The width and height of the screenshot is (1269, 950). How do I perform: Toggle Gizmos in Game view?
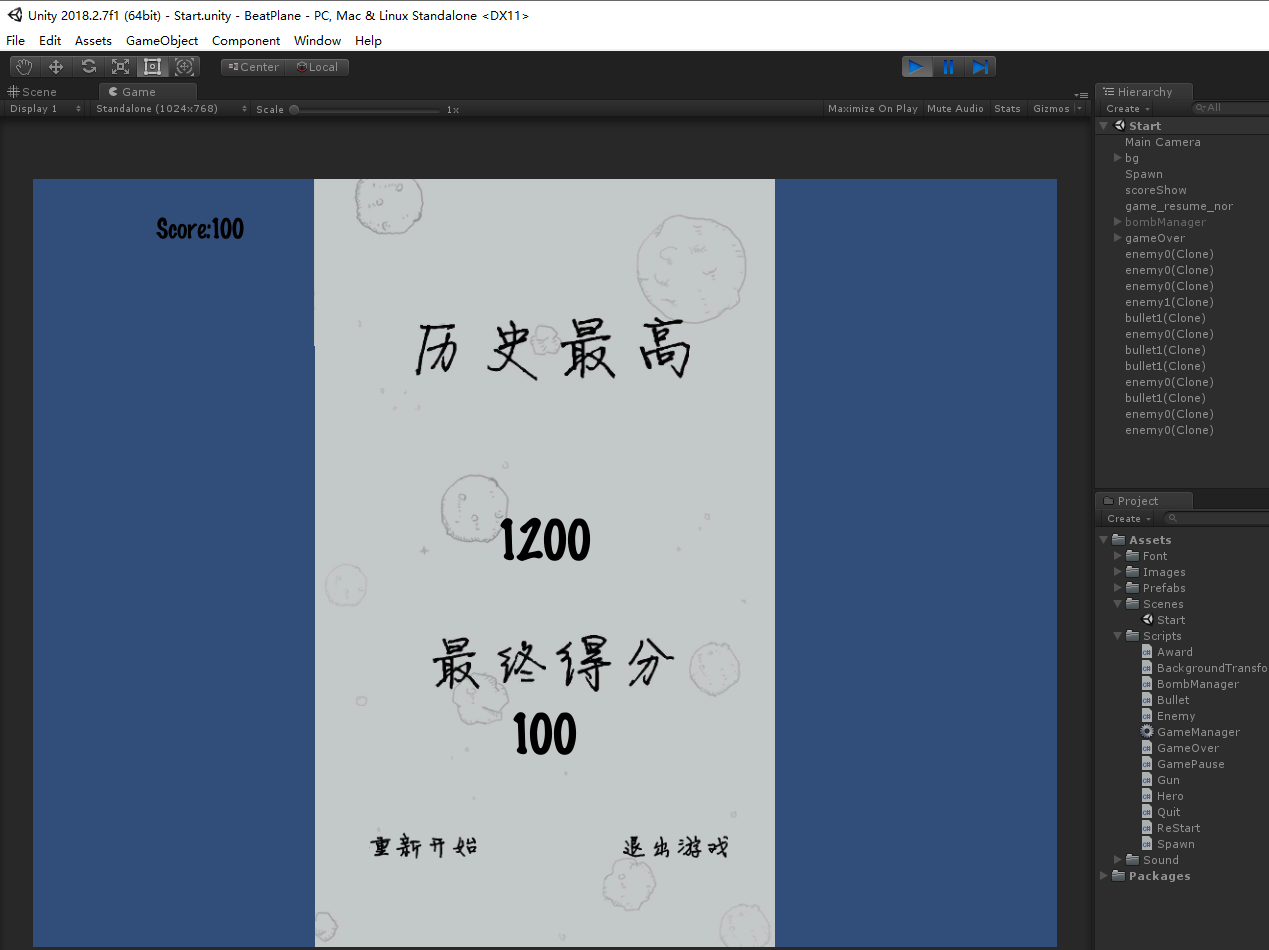click(1051, 109)
